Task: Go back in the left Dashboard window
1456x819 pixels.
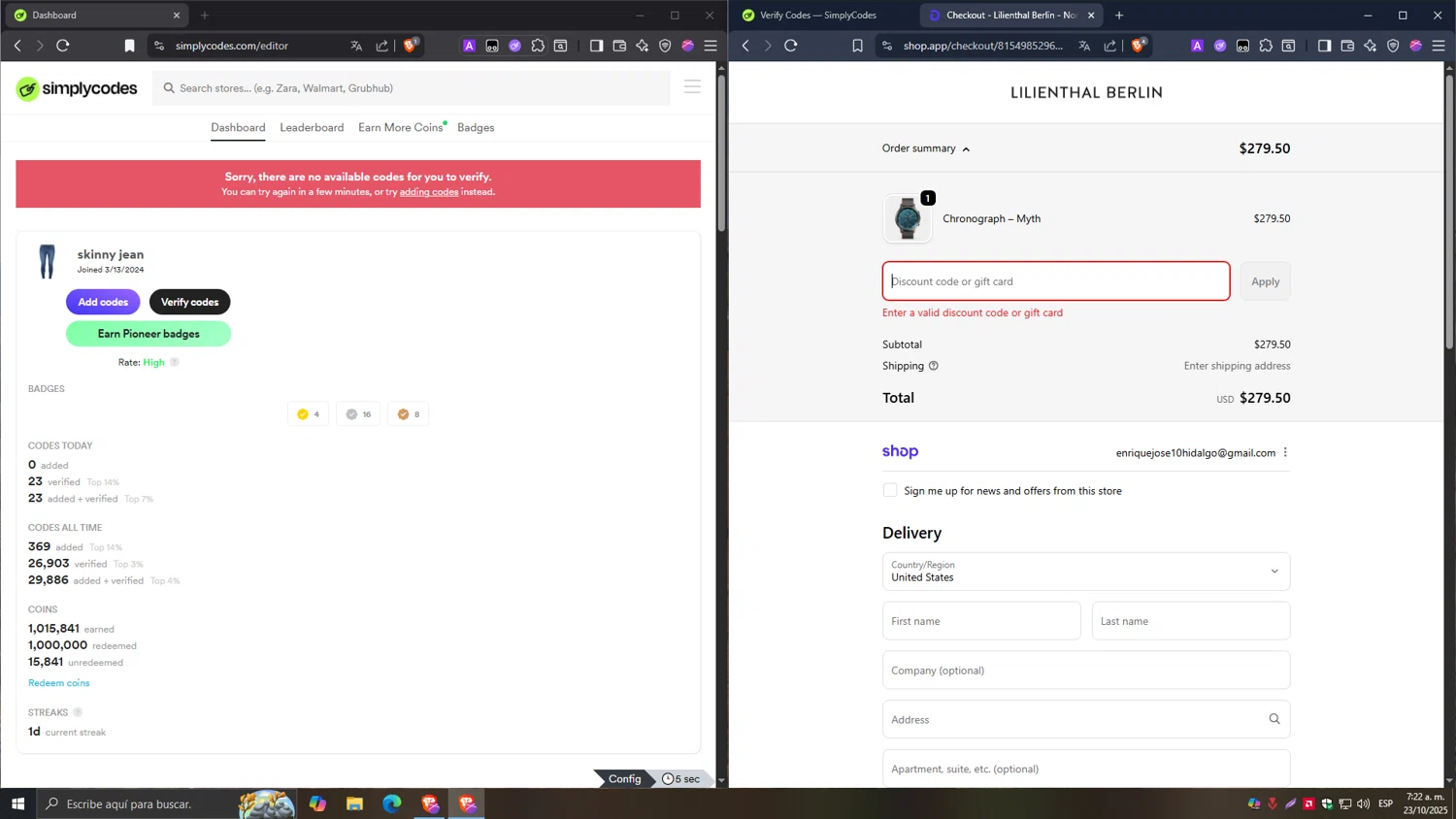Action: [17, 46]
